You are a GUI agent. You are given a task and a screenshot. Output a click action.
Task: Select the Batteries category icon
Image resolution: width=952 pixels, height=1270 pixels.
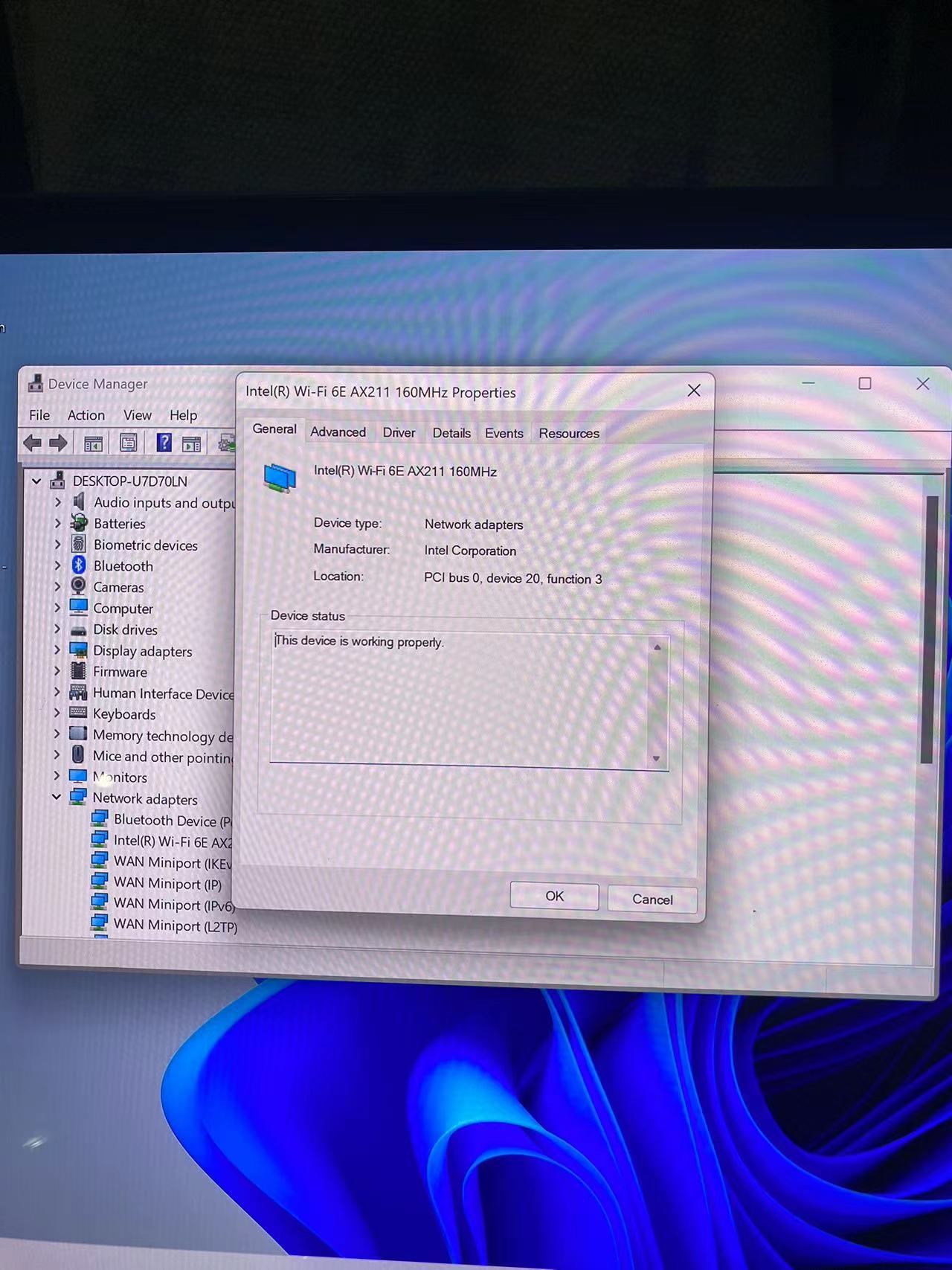(x=79, y=522)
